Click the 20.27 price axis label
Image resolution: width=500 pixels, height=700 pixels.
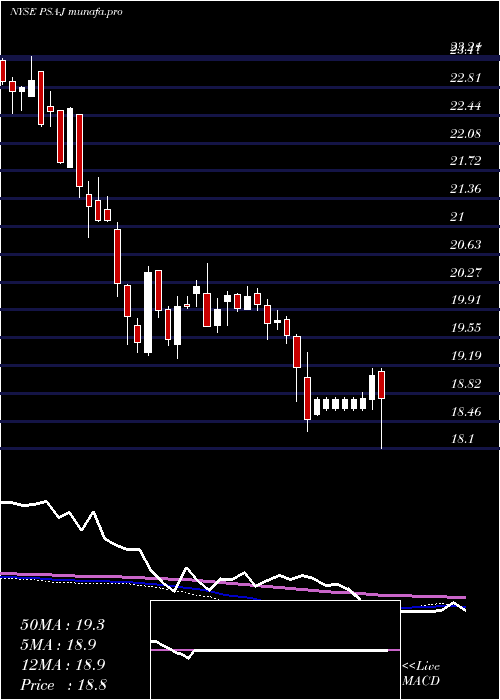pos(466,272)
